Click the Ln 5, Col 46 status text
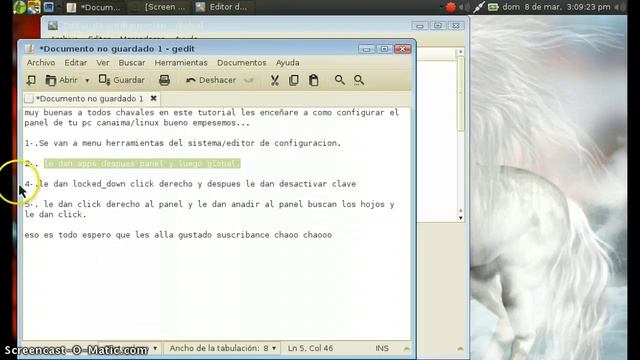The width and height of the screenshot is (640, 360). point(310,348)
